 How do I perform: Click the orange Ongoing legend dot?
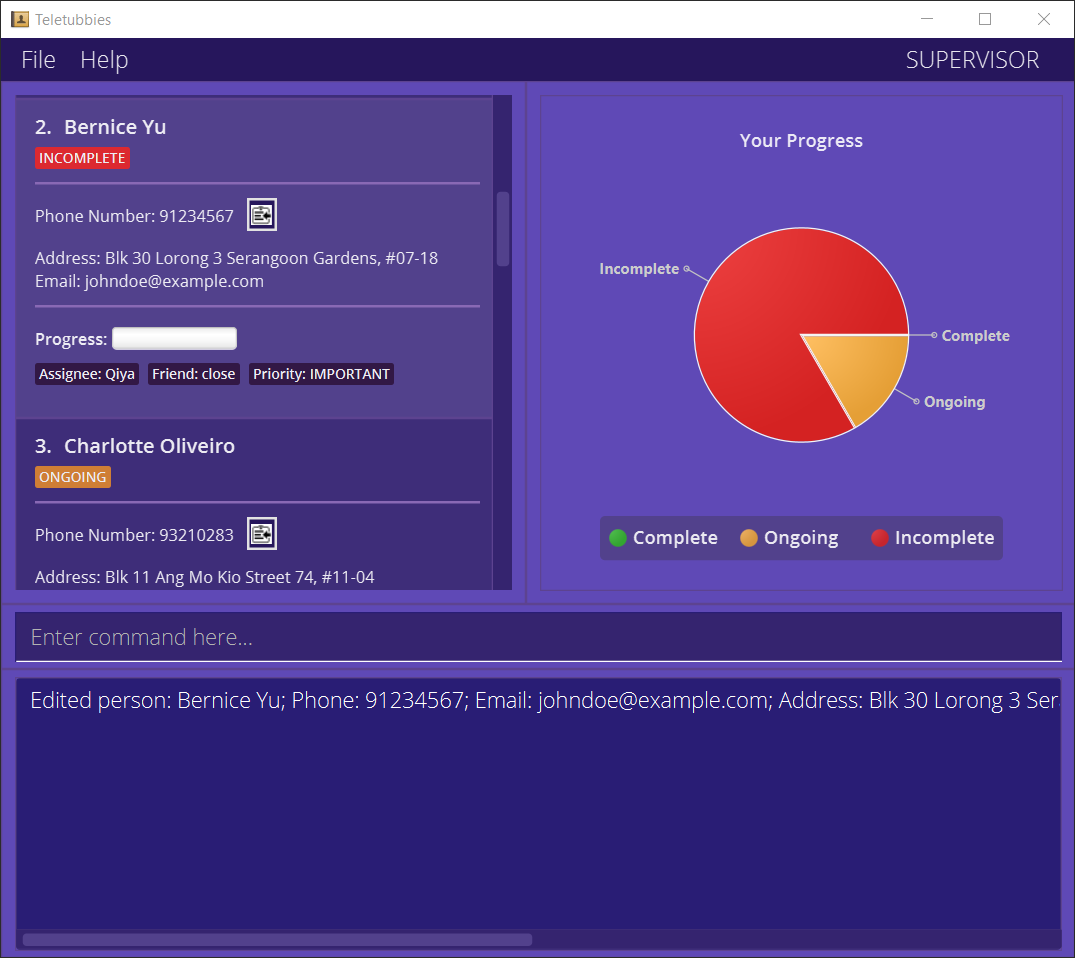click(749, 538)
